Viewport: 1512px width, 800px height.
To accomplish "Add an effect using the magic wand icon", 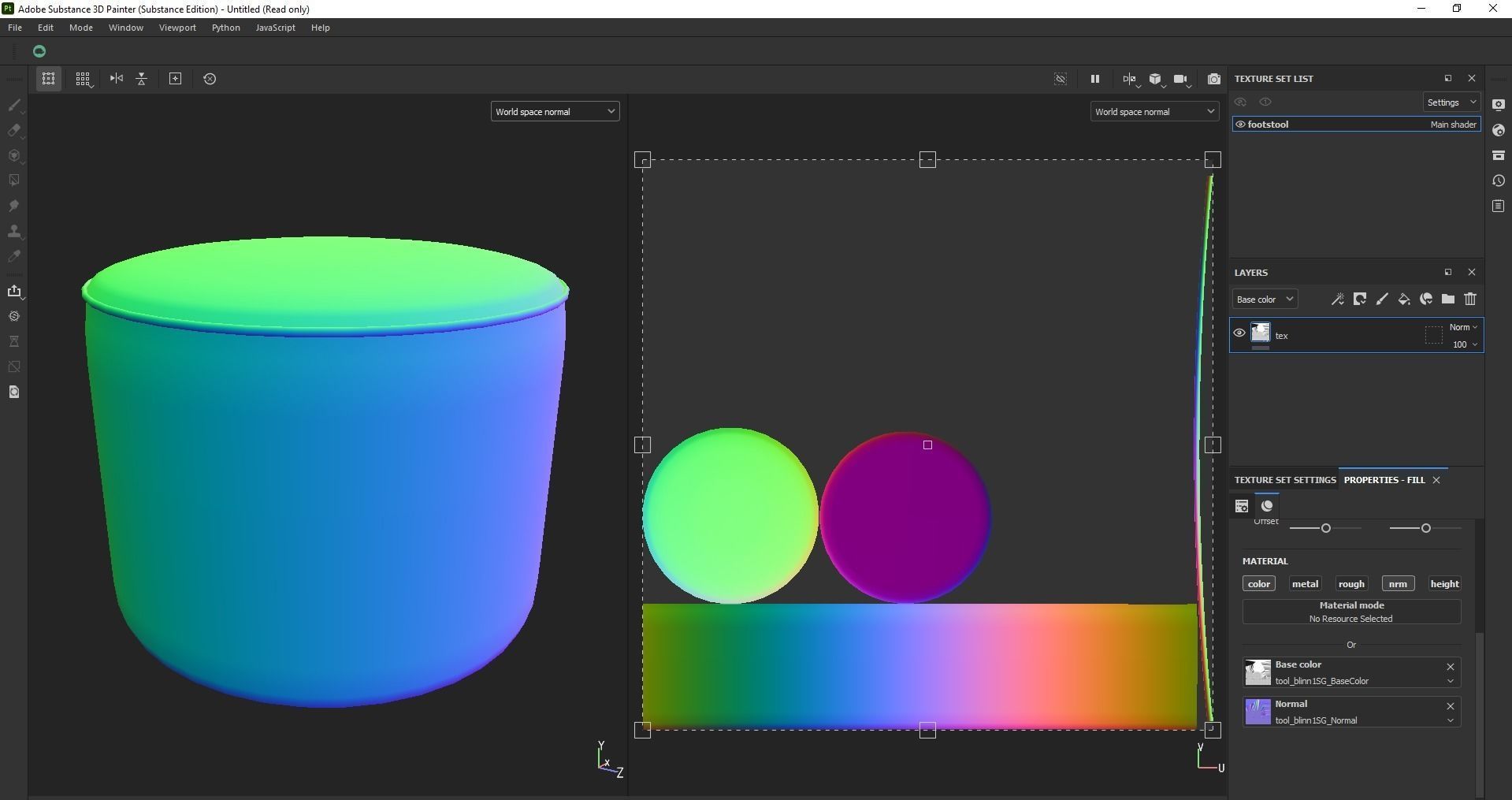I will tap(1337, 300).
